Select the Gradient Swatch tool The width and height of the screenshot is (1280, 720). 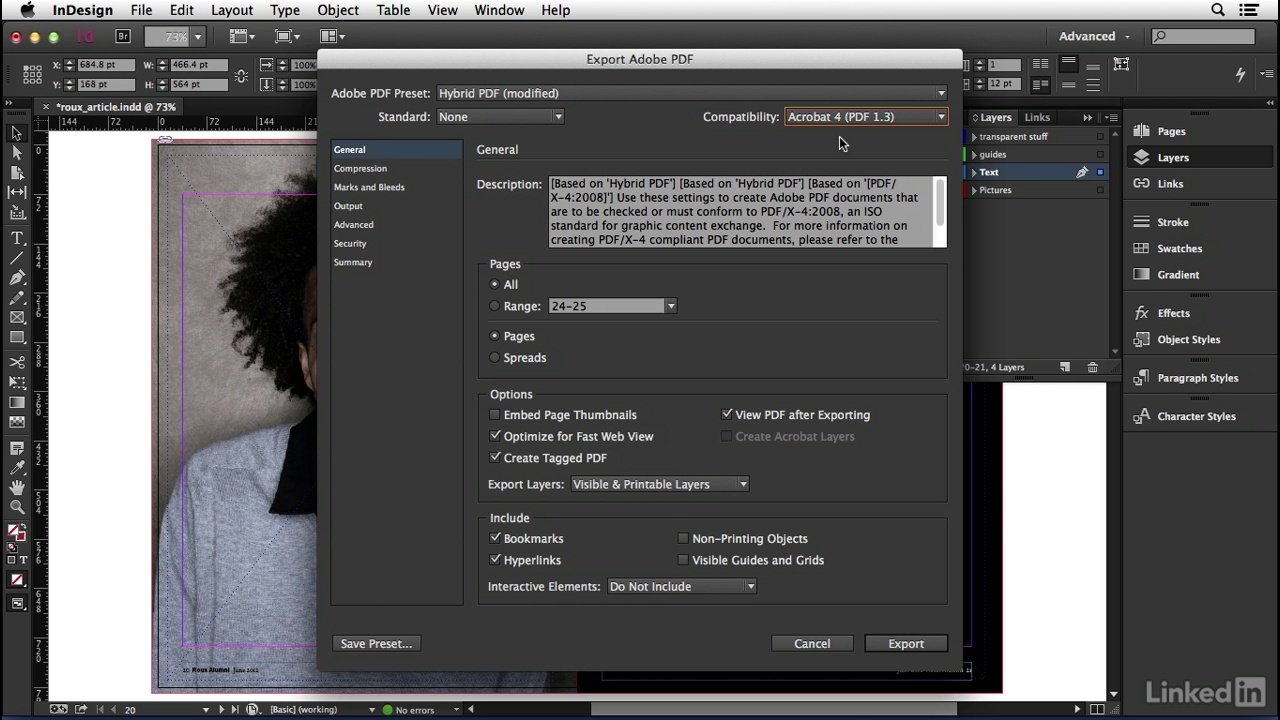(x=17, y=402)
